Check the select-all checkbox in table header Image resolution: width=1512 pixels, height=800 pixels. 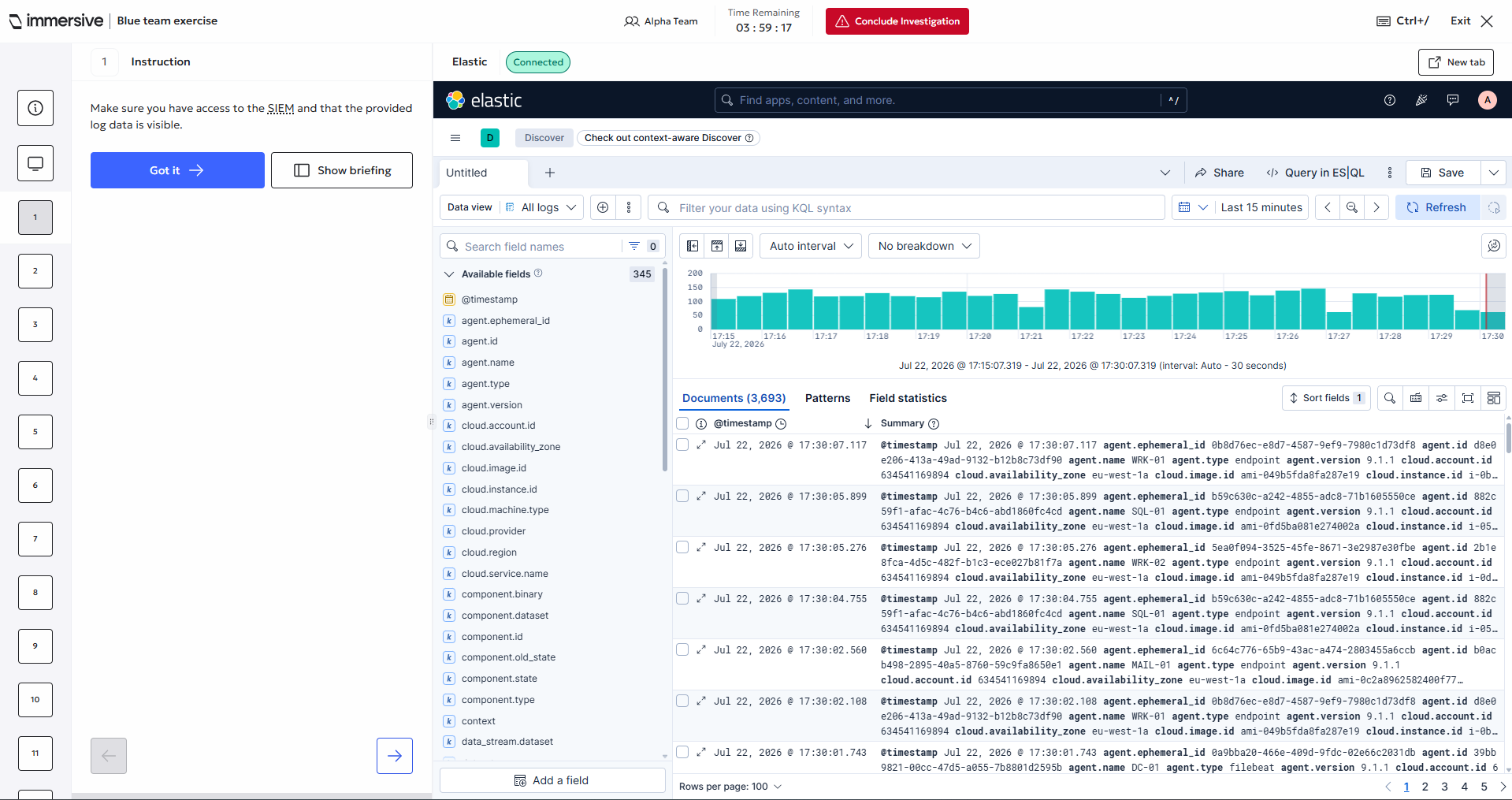click(x=682, y=423)
